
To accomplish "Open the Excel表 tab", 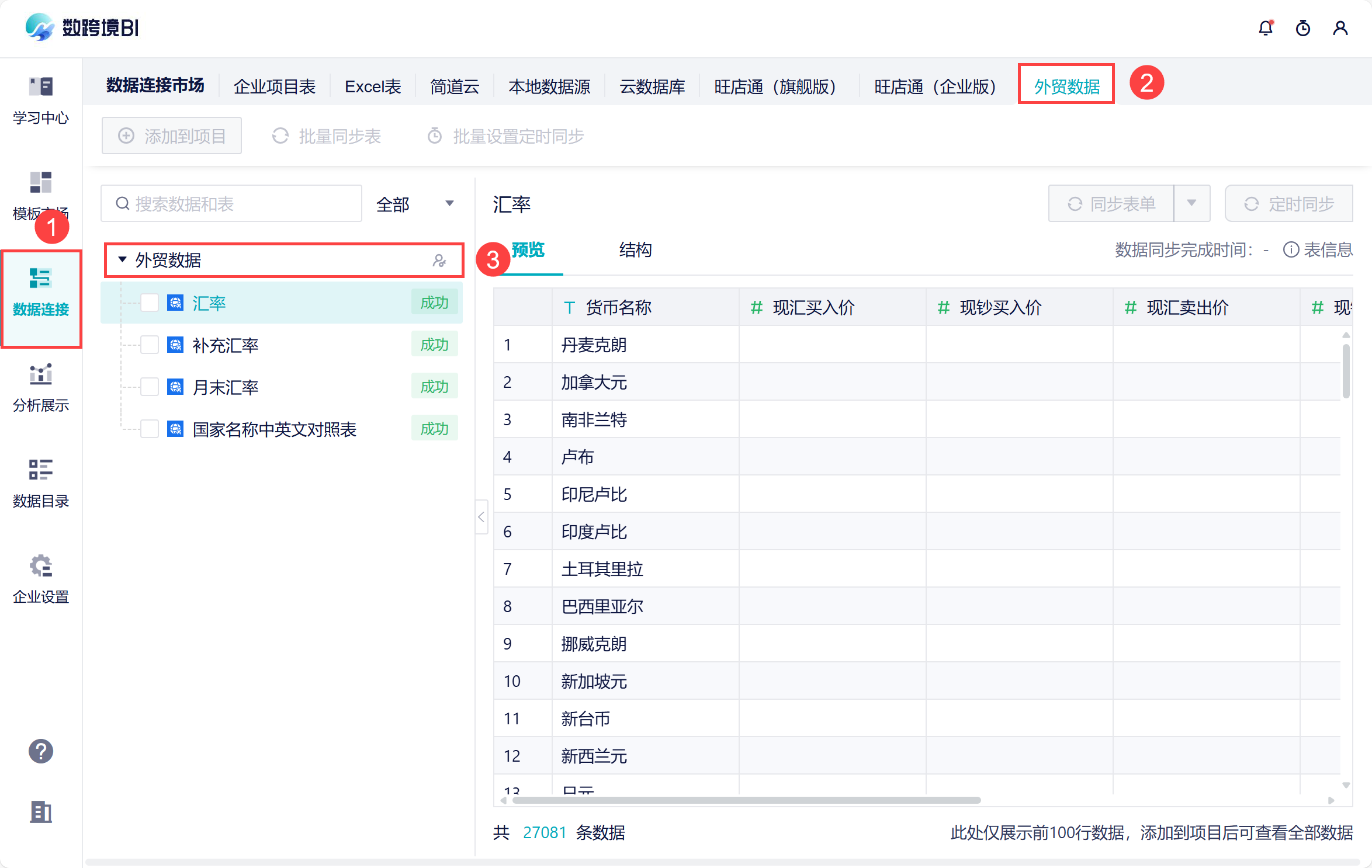I will (x=373, y=86).
